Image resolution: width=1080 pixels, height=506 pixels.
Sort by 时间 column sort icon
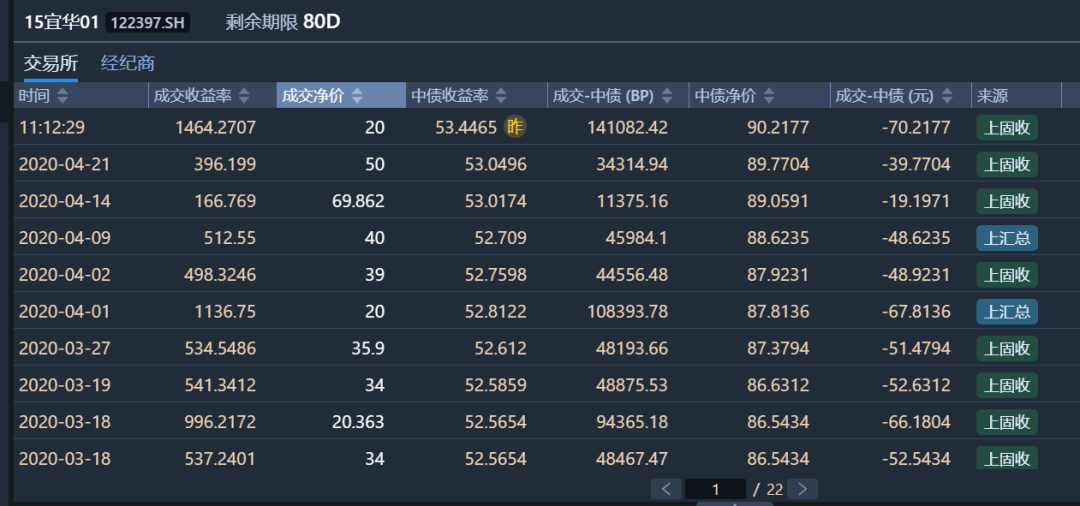tap(62, 96)
